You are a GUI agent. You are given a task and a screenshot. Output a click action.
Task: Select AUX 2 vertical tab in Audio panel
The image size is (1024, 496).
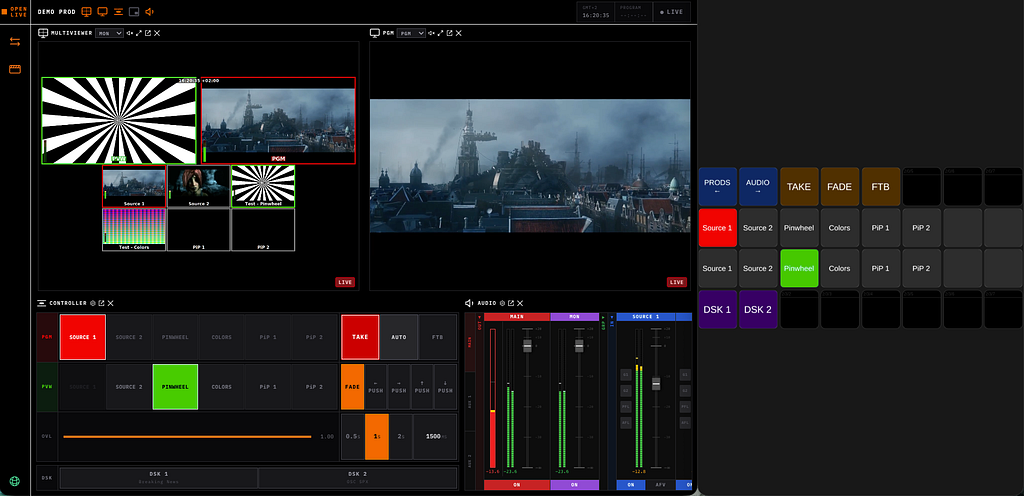click(470, 461)
